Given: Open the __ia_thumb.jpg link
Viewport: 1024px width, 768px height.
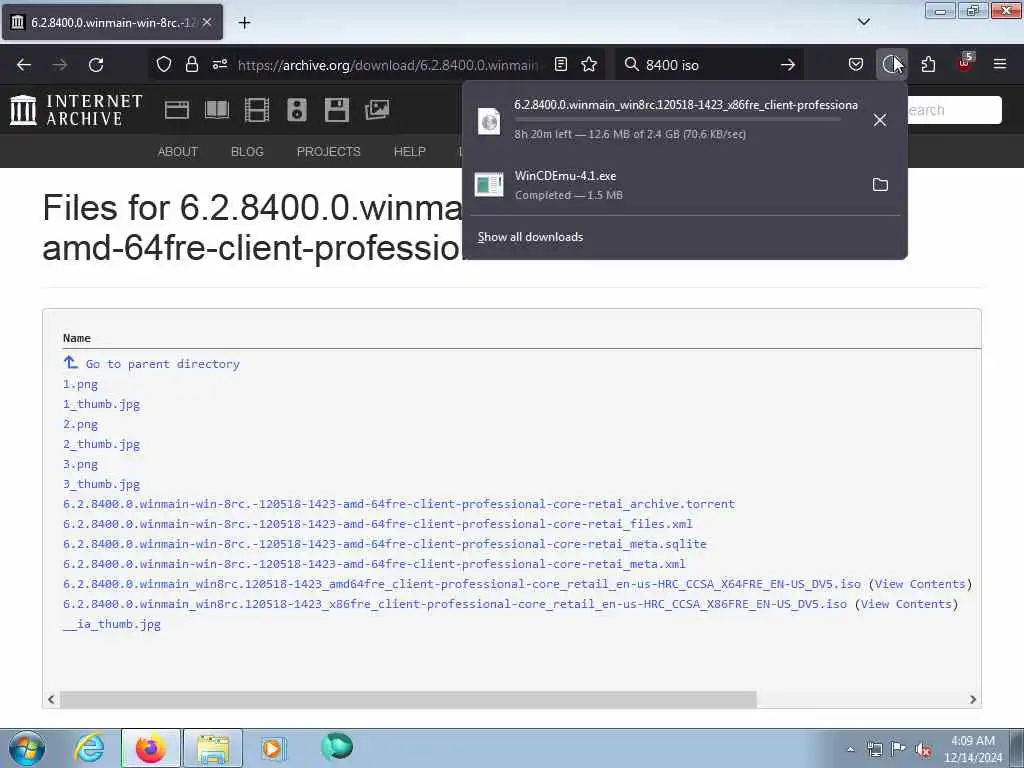Looking at the screenshot, I should coord(112,624).
